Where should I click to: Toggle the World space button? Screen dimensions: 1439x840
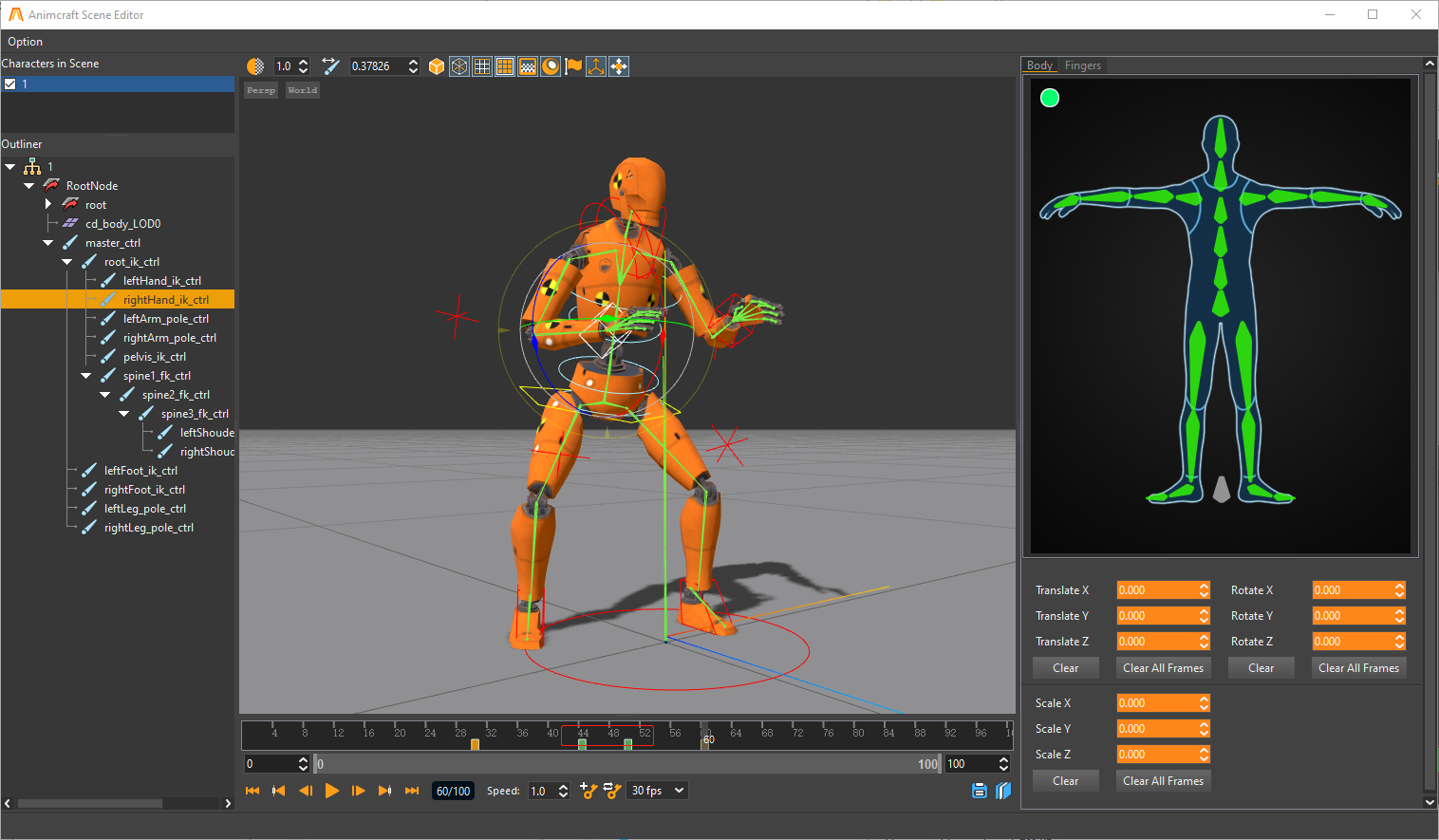click(303, 90)
